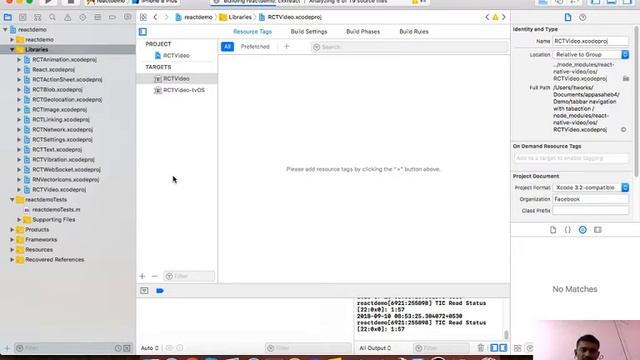640x360 pixels.
Task: Click the jump bar warning triangle
Action: pos(495,17)
